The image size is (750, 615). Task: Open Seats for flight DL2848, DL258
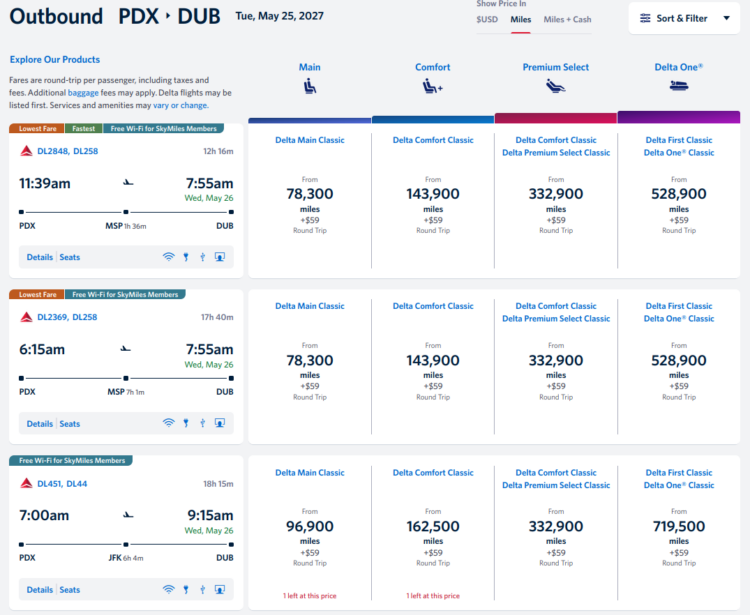coord(69,257)
